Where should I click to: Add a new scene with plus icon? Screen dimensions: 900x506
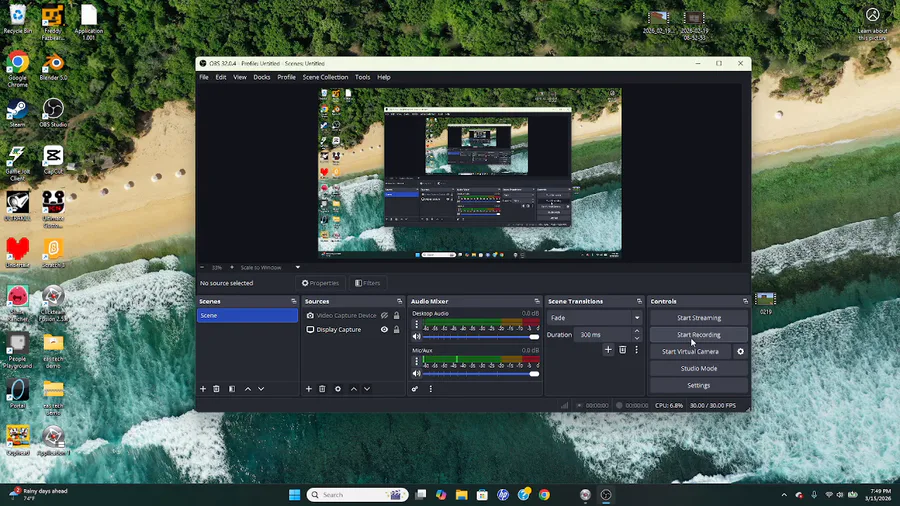[203, 389]
